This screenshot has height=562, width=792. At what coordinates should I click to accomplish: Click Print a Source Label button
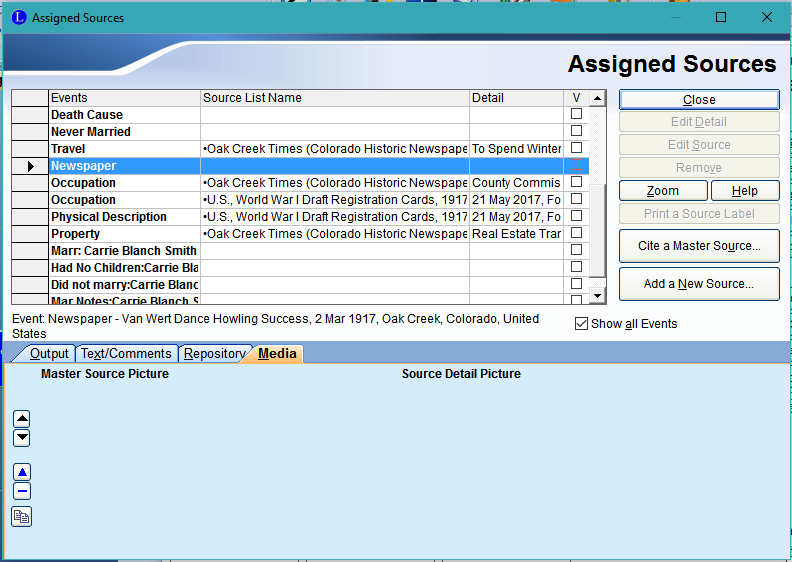tap(699, 214)
